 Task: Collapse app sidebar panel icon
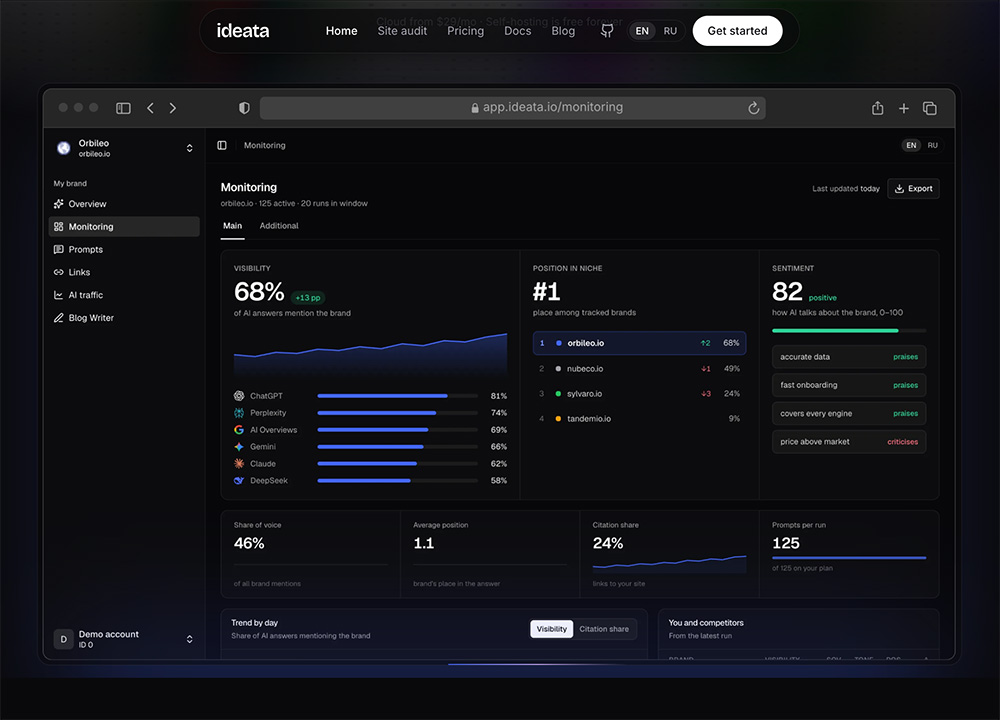tap(222, 145)
